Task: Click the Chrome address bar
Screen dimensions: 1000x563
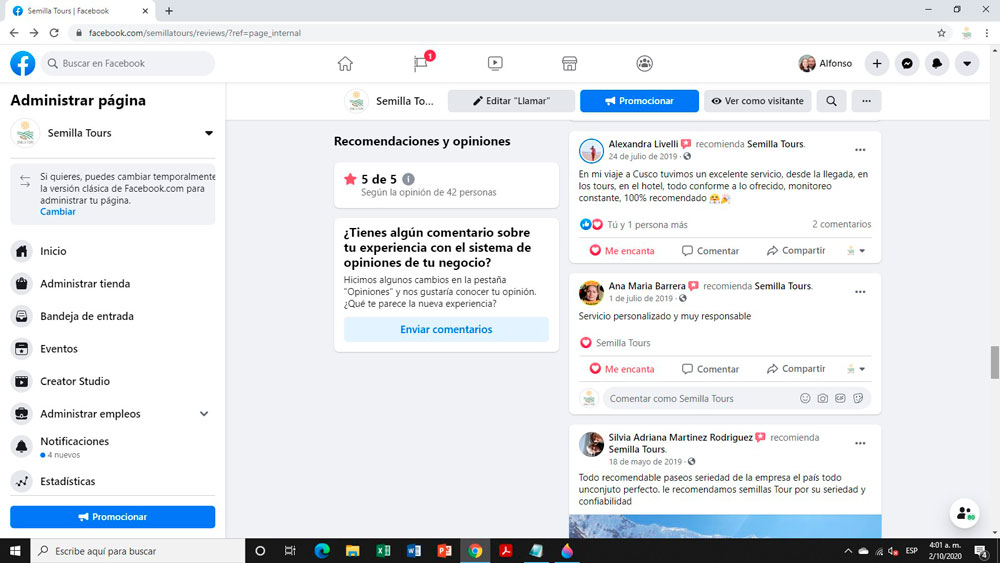Action: point(504,33)
